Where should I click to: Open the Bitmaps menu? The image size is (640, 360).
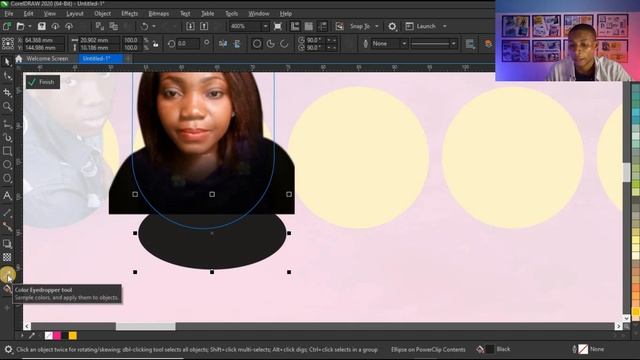coord(159,13)
